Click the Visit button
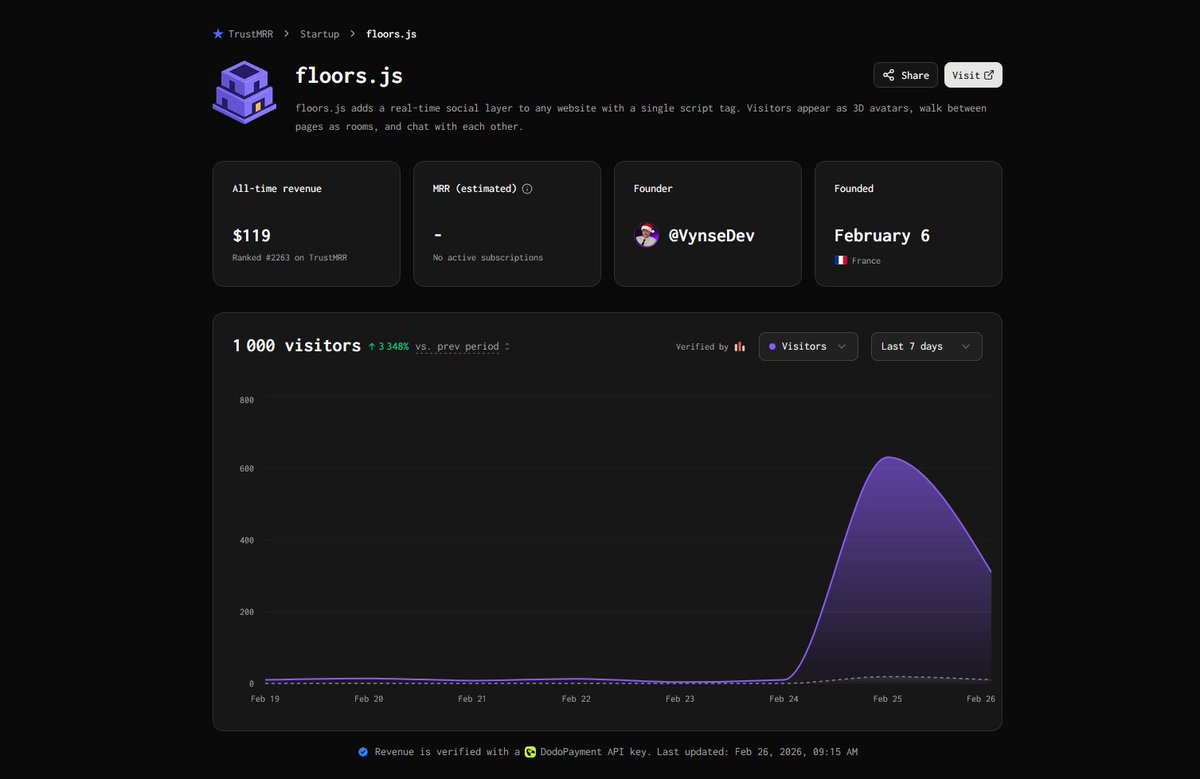The image size is (1200, 779). click(x=972, y=74)
